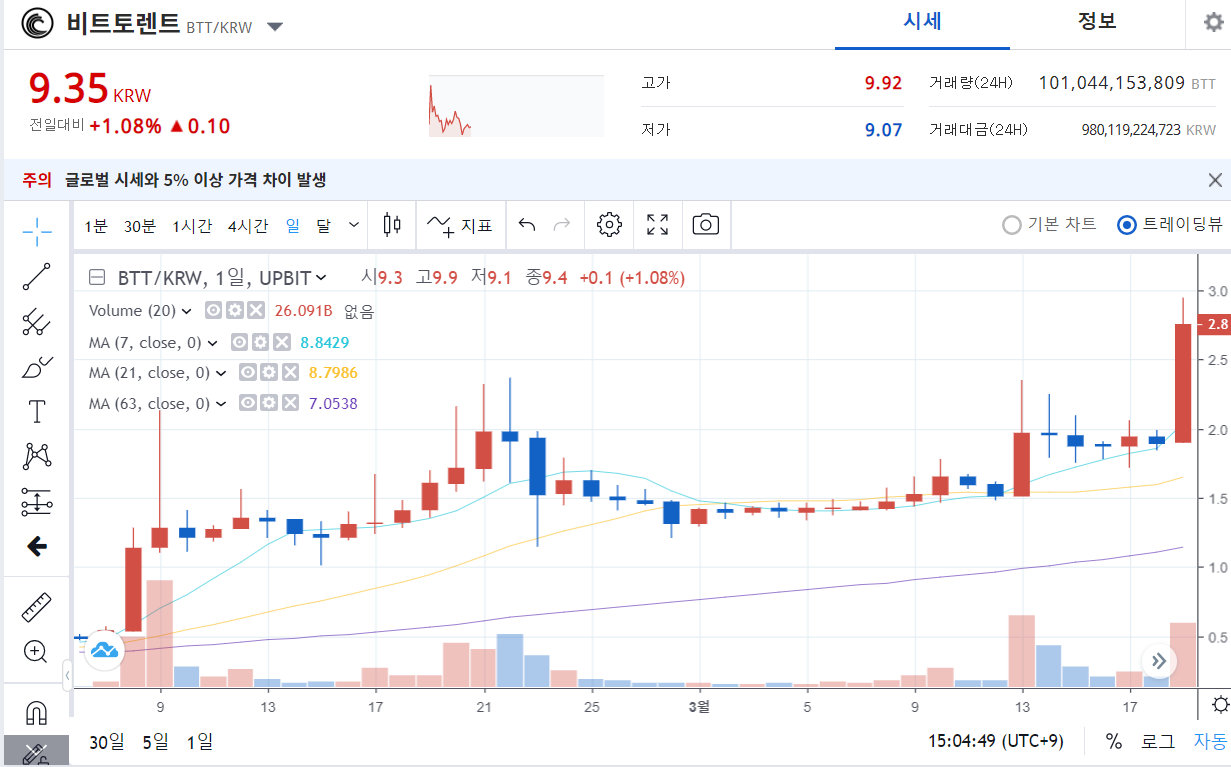
Task: Open the blue cloud chart-save button
Action: coord(103,649)
